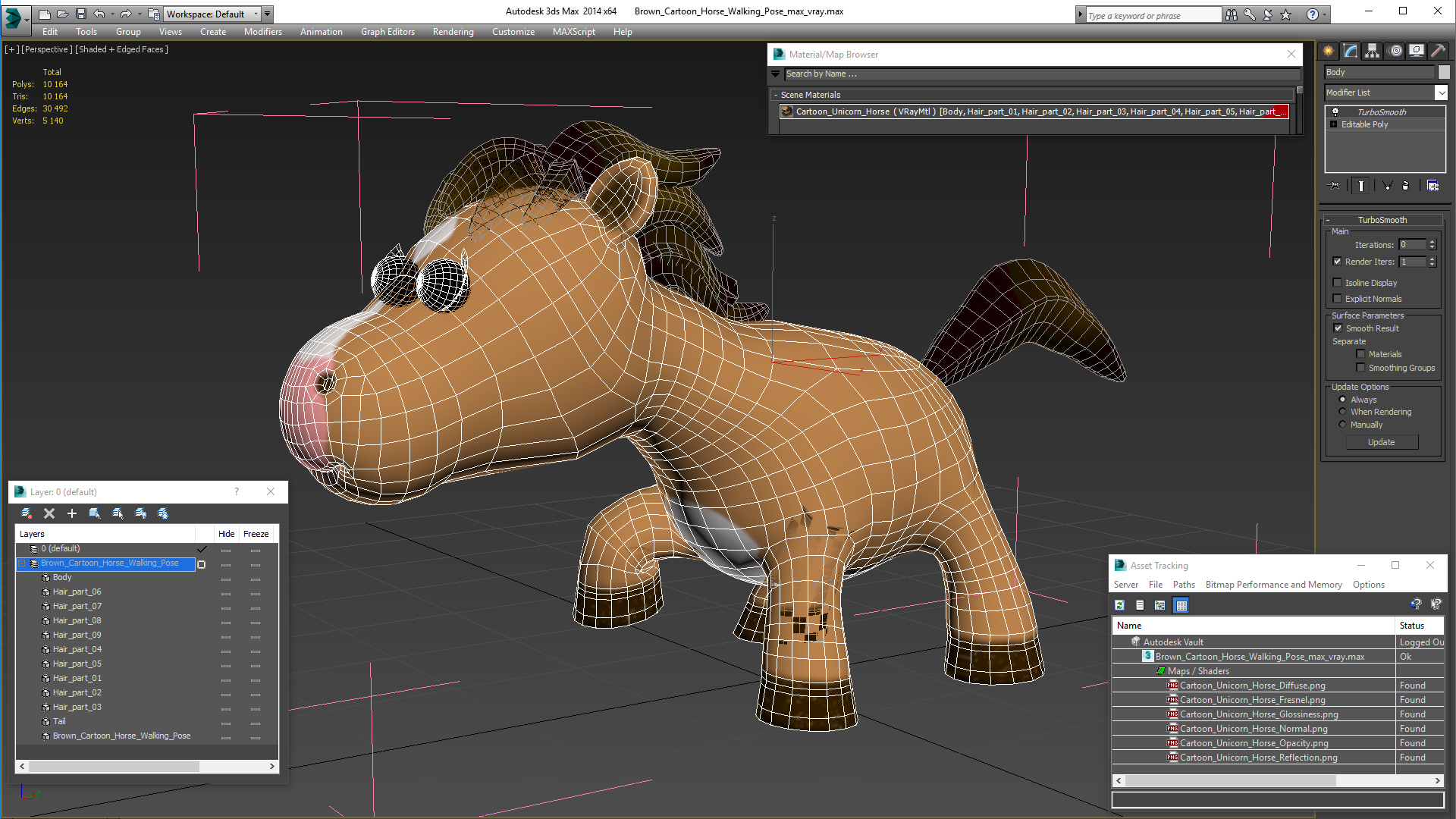Image resolution: width=1456 pixels, height=819 pixels.
Task: Collapse Scene Materials group in Material Browser
Action: (775, 95)
